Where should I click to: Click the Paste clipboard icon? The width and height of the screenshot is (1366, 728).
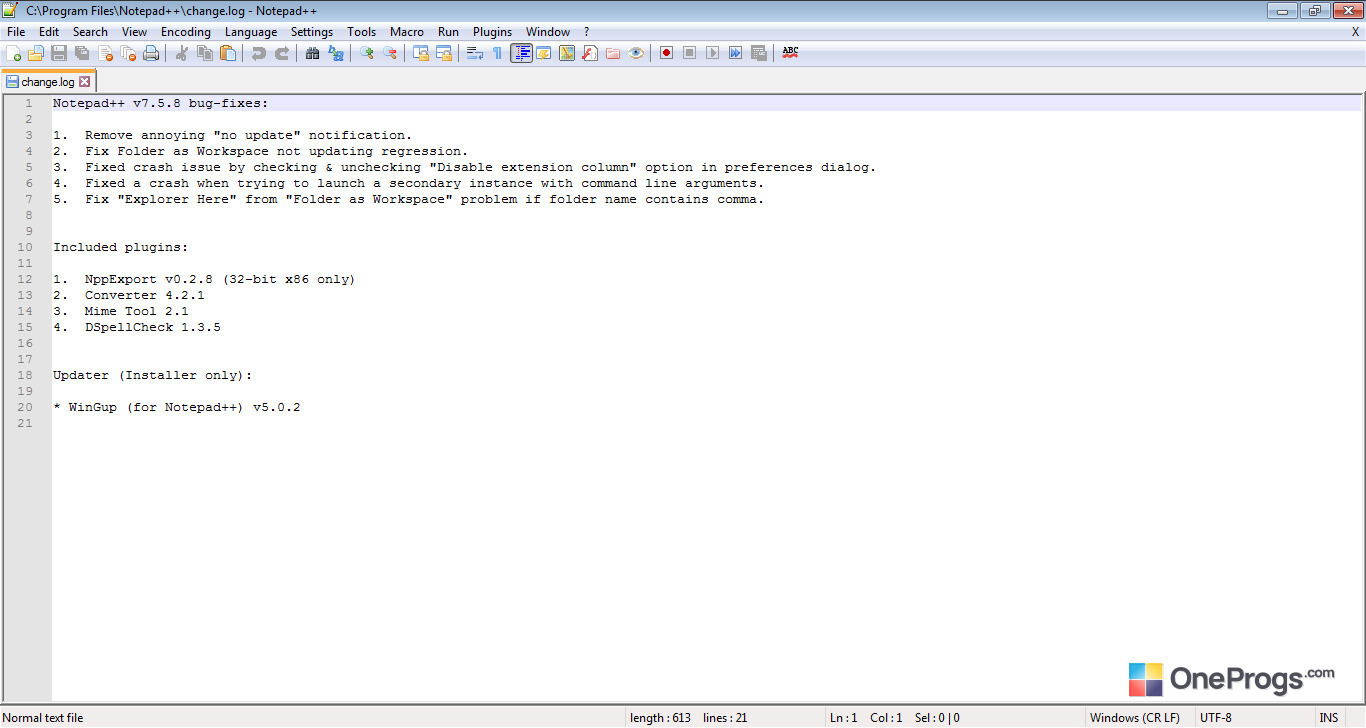point(228,53)
